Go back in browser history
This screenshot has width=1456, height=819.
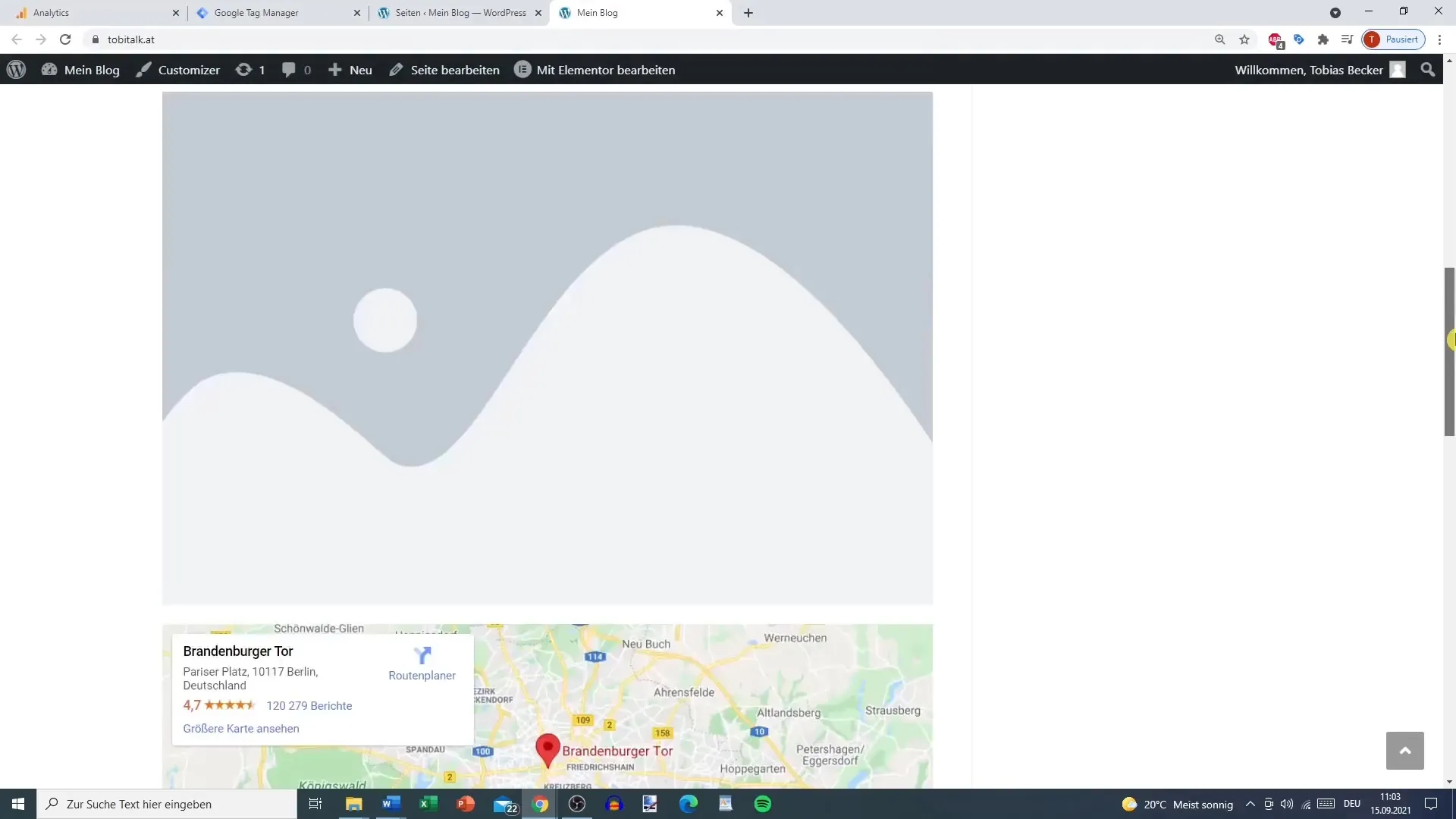pos(17,39)
